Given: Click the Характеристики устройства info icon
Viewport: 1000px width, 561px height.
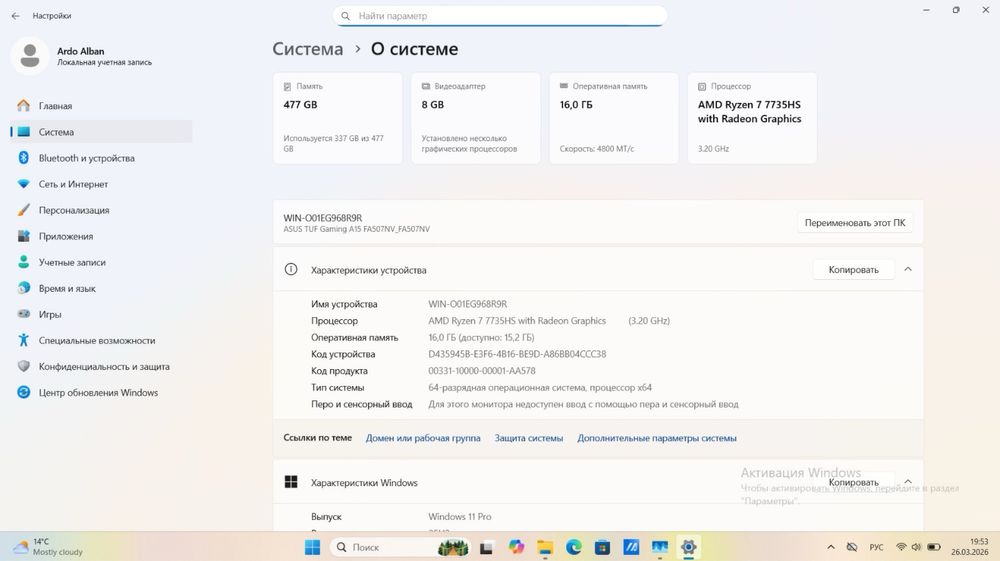Looking at the screenshot, I should pyautogui.click(x=291, y=269).
